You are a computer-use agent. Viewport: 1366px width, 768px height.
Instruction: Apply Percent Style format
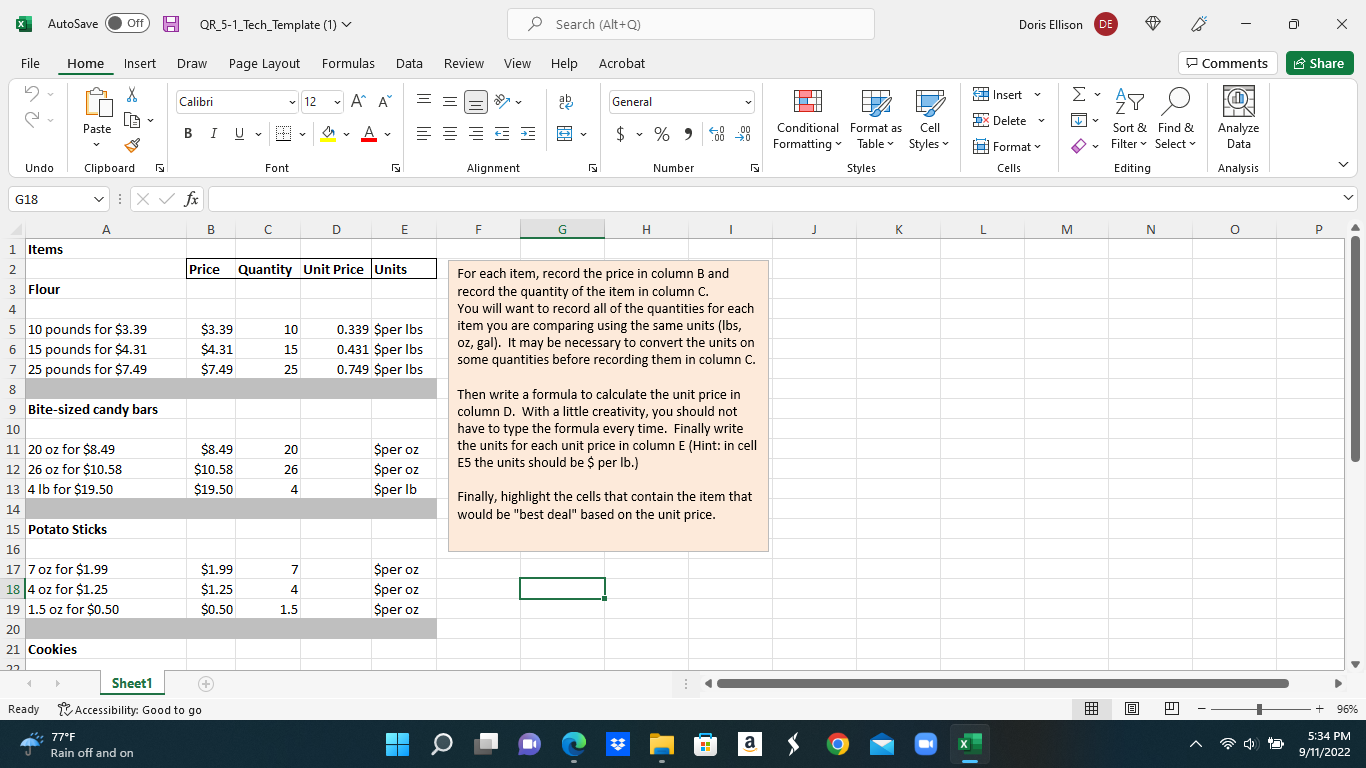661,134
